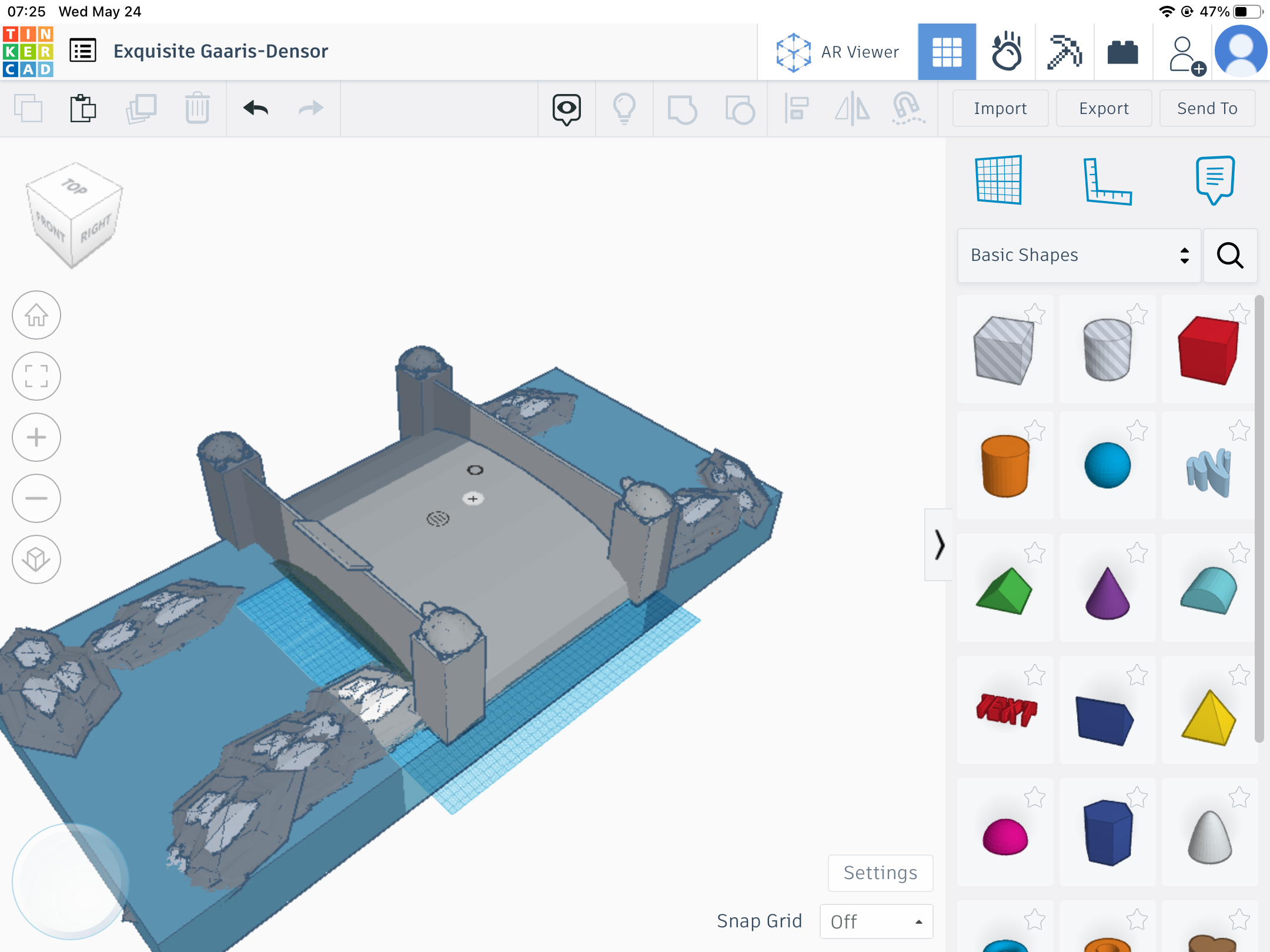Open the Notes tool
Image resolution: width=1270 pixels, height=952 pixels.
click(x=1215, y=180)
